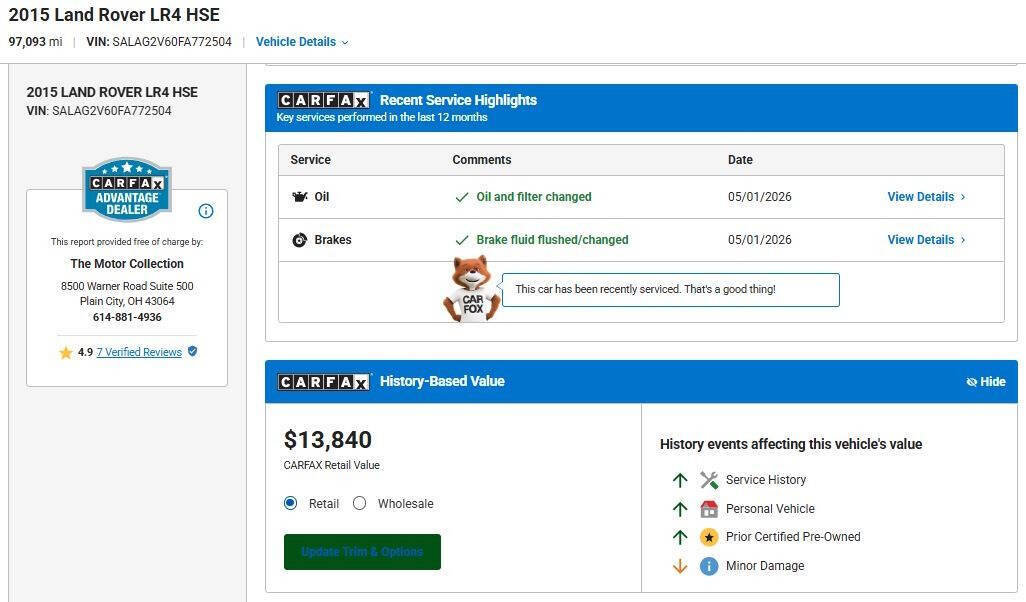Open 7 Verified Reviews link
The image size is (1026, 602).
(139, 352)
